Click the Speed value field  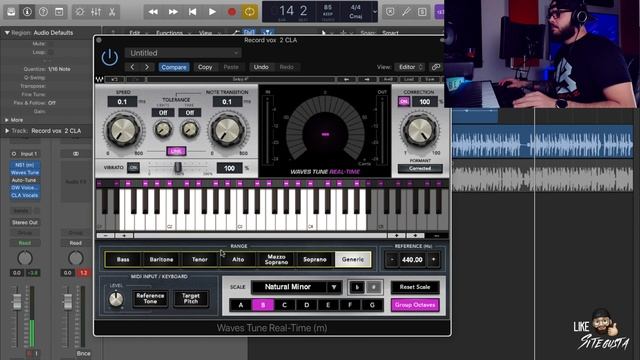pos(122,102)
